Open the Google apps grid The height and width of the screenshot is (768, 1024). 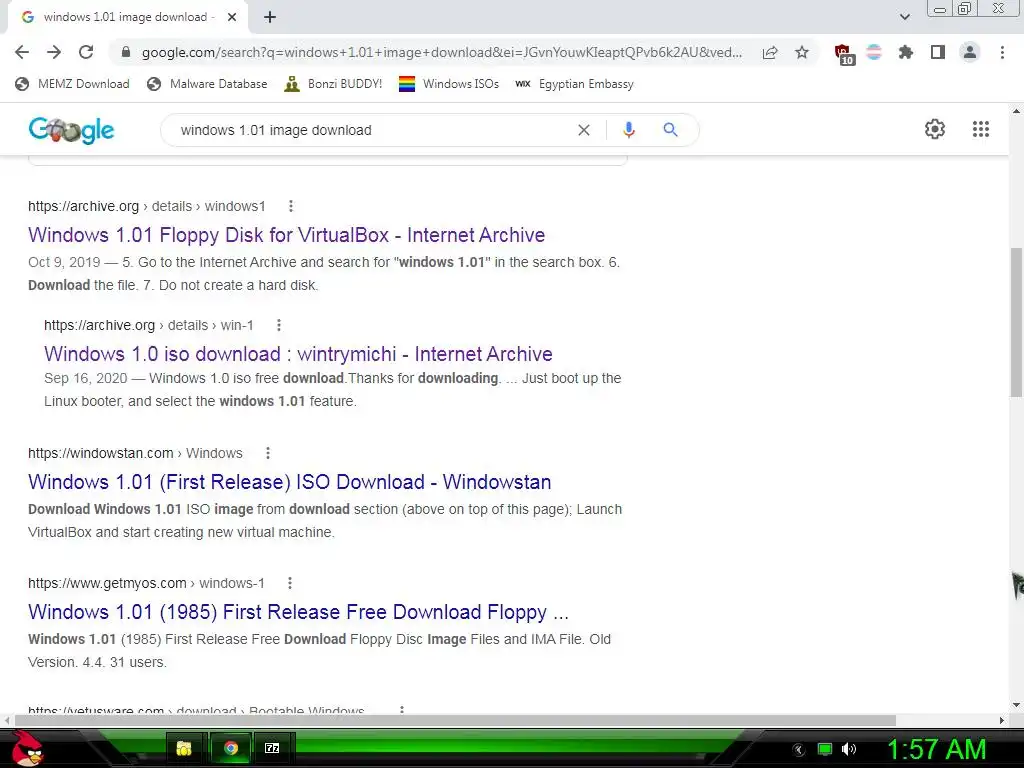pos(981,129)
